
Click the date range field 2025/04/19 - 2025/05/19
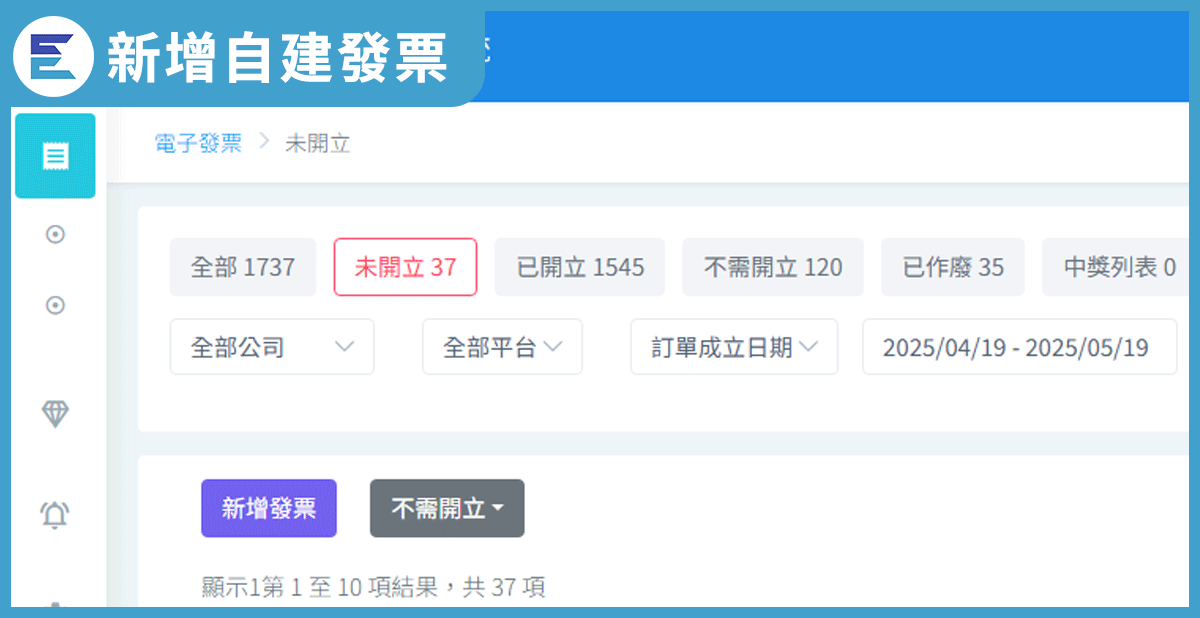coord(1019,347)
